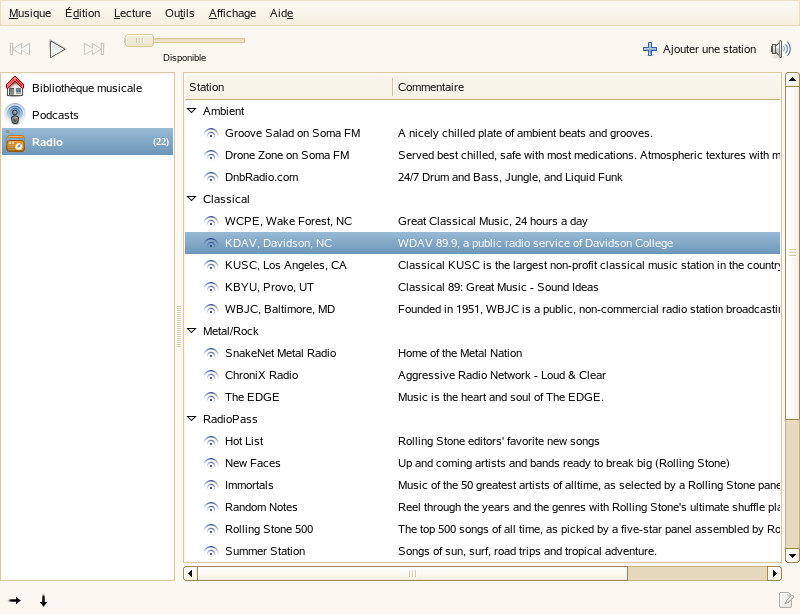Image resolution: width=800 pixels, height=614 pixels.
Task: Select Podcasts in the sidebar
Action: point(55,115)
